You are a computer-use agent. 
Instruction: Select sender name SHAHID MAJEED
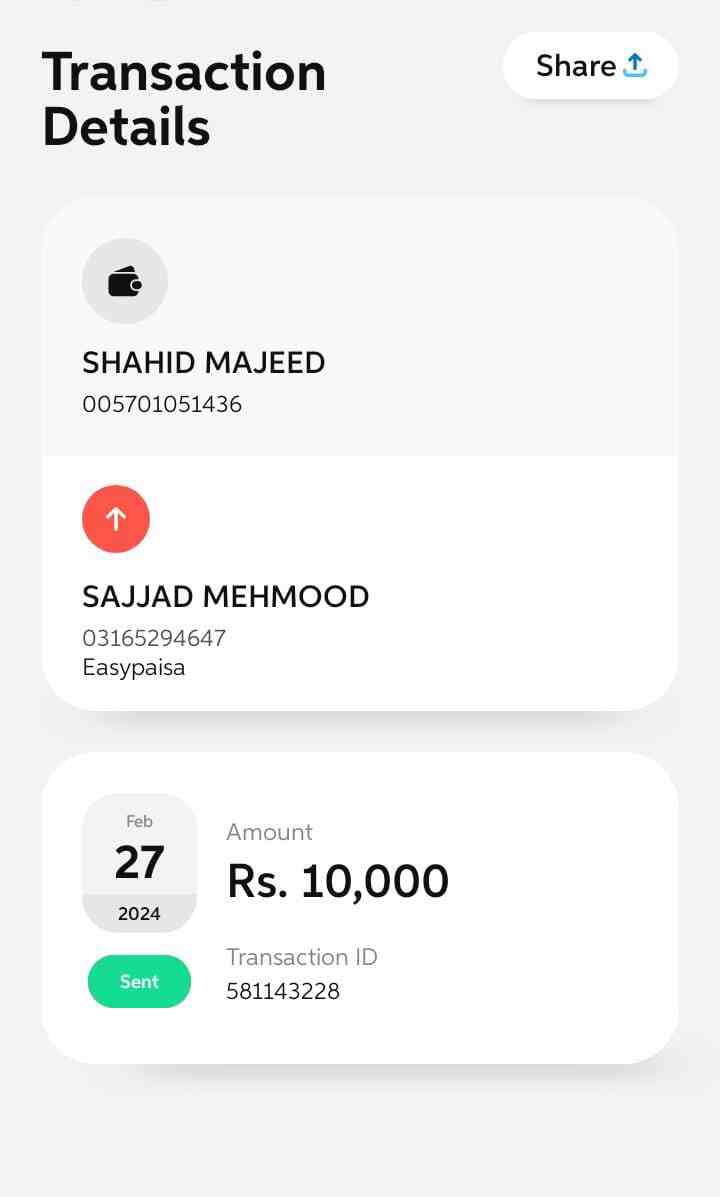tap(204, 363)
